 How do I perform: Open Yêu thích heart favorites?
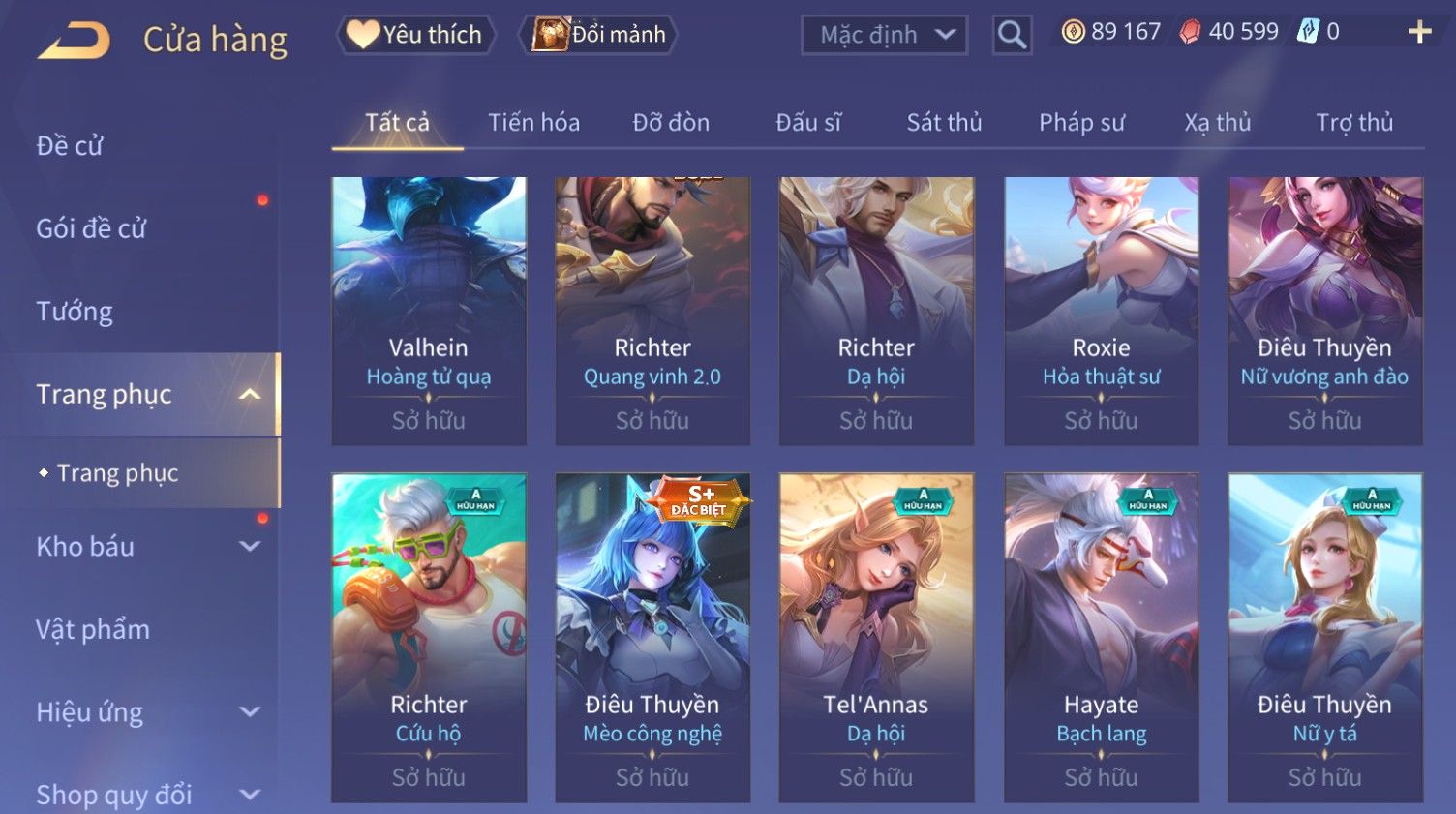[416, 35]
